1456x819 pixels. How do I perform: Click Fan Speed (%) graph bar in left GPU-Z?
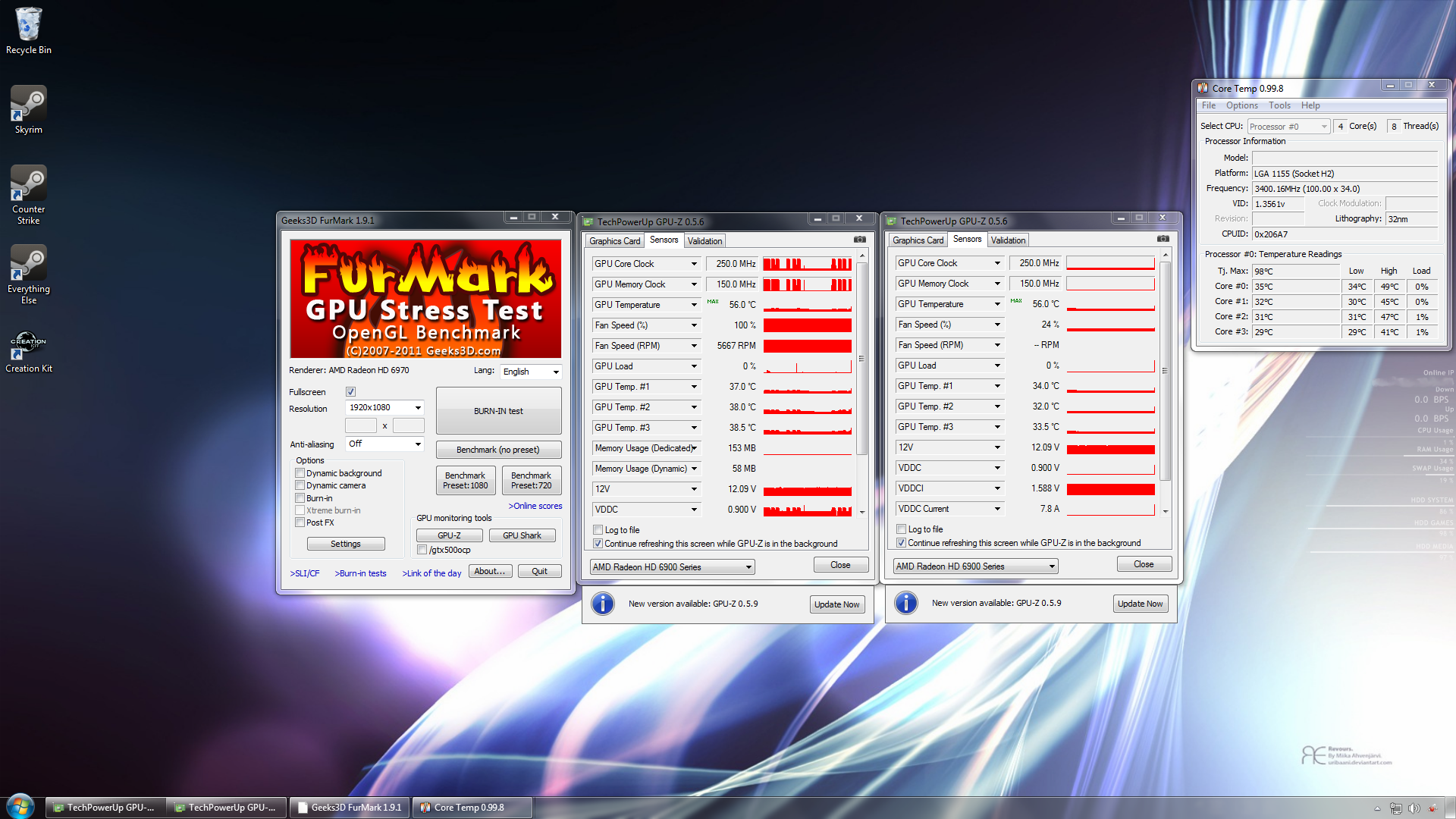click(808, 325)
